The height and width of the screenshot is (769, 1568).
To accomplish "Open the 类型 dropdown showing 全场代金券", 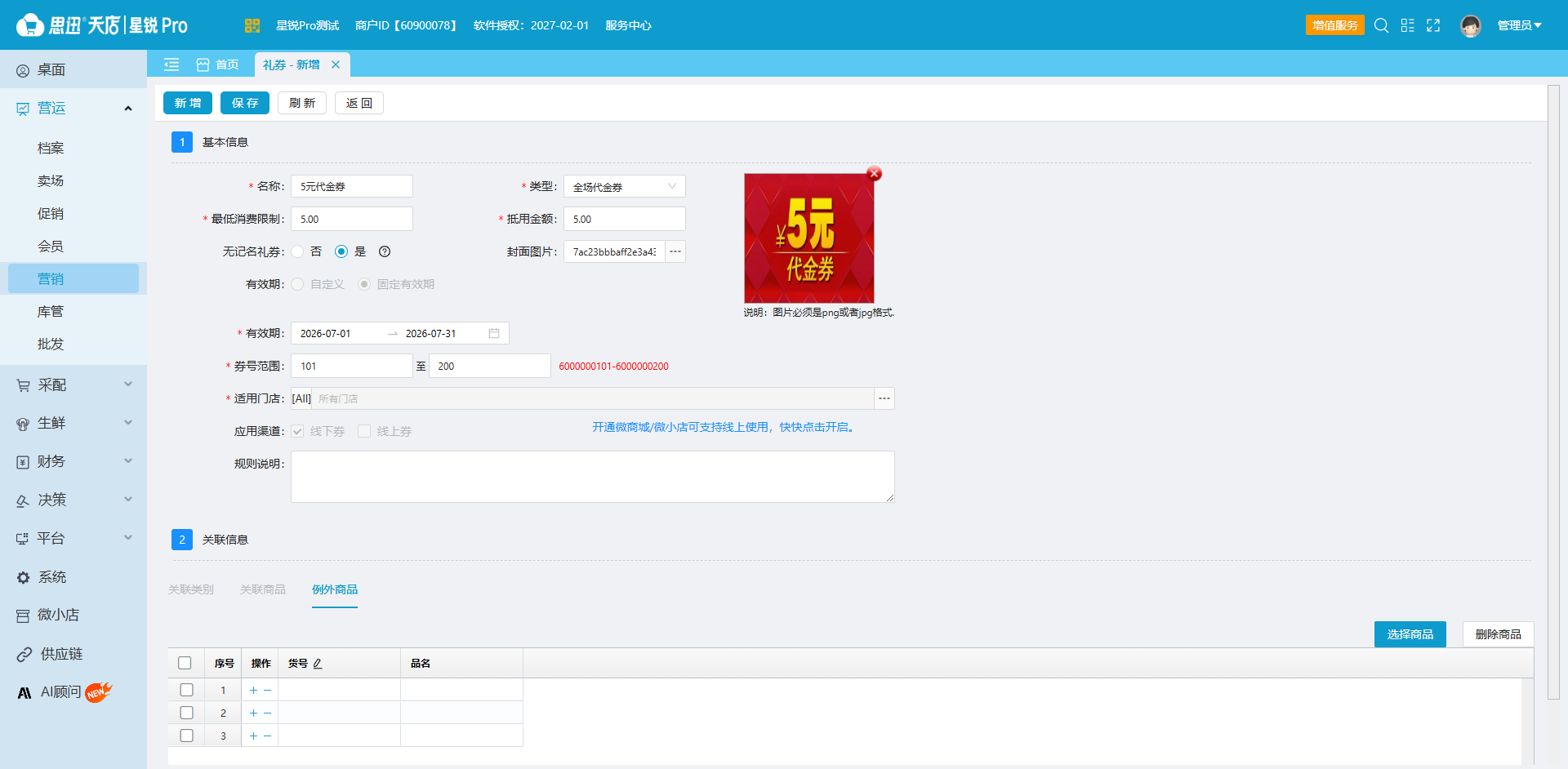I will click(x=625, y=186).
